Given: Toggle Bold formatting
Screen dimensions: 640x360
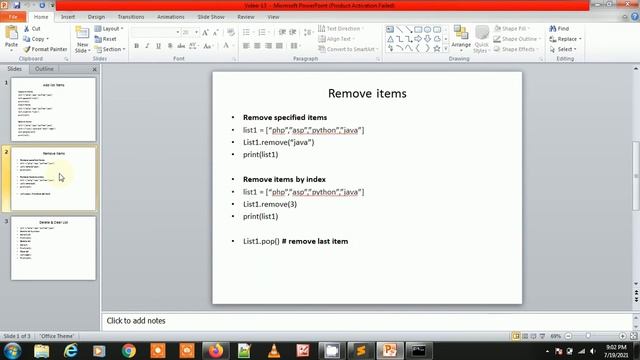Looking at the screenshot, I should pos(137,46).
